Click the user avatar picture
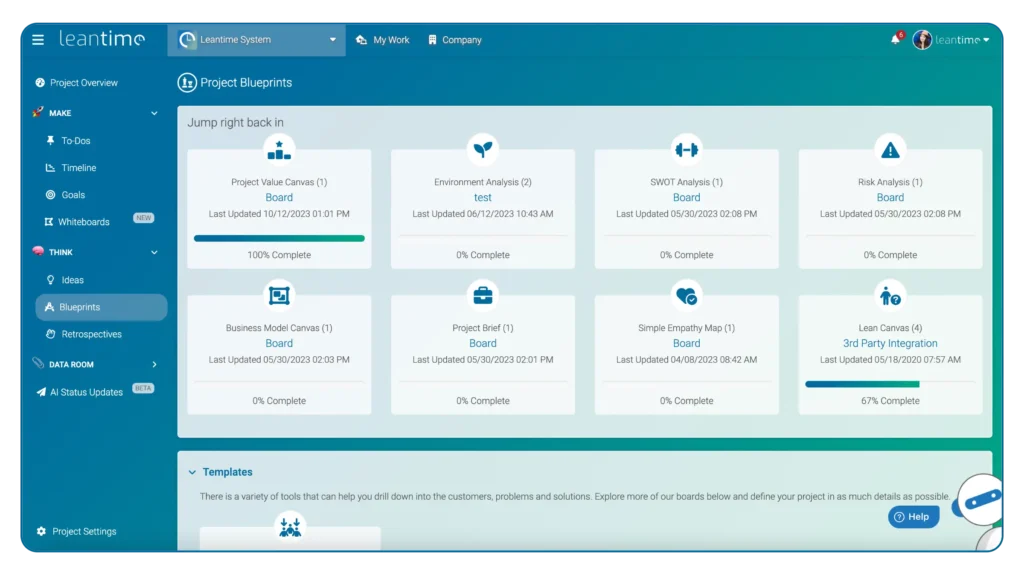 922,40
